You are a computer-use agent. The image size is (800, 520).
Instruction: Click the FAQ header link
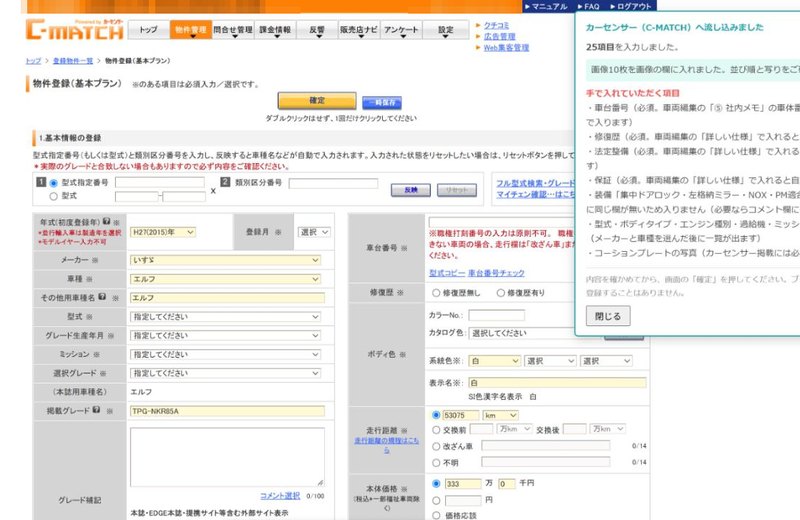click(x=591, y=6)
